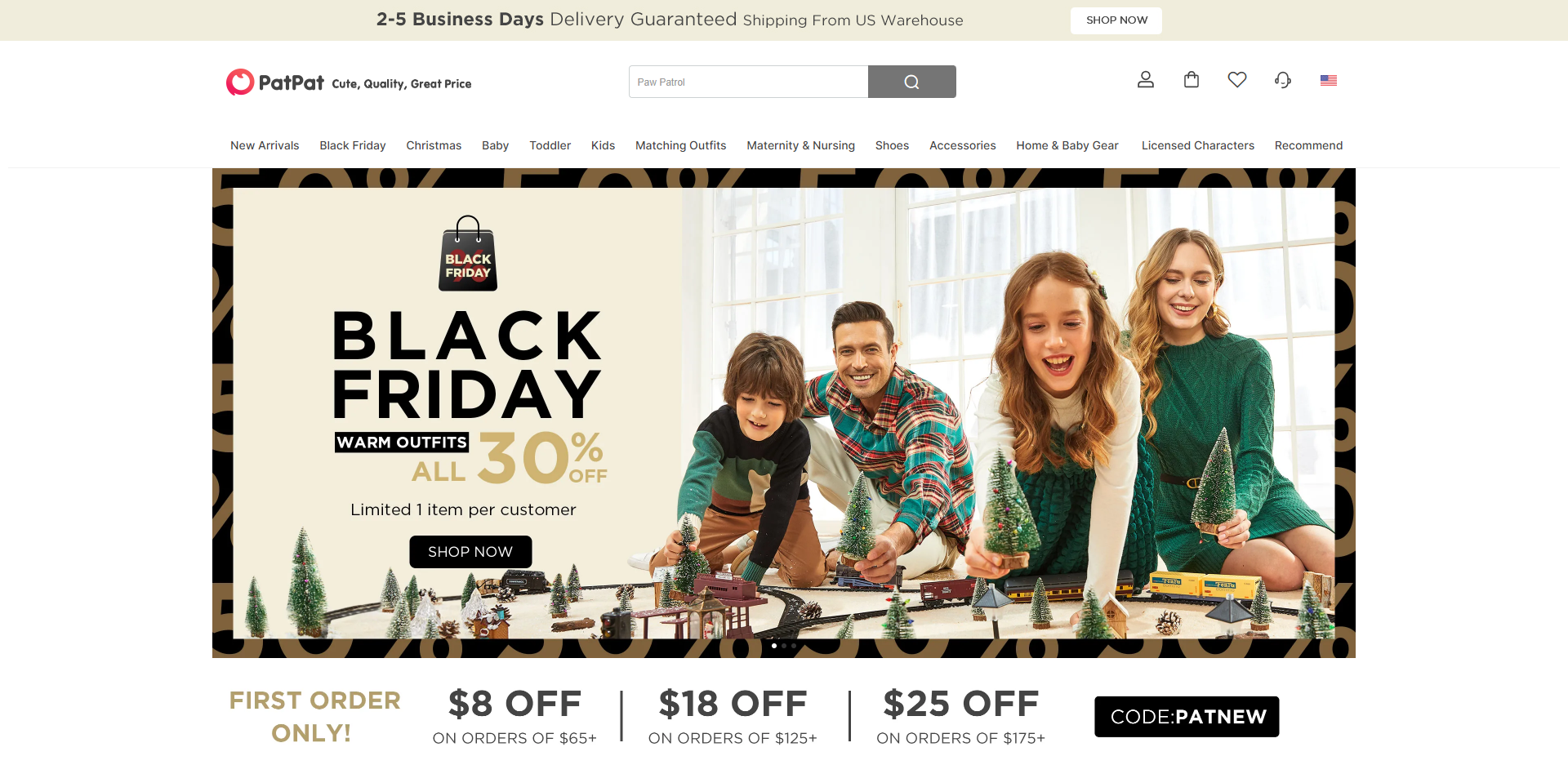
Task: Open the user account icon
Action: tap(1146, 79)
